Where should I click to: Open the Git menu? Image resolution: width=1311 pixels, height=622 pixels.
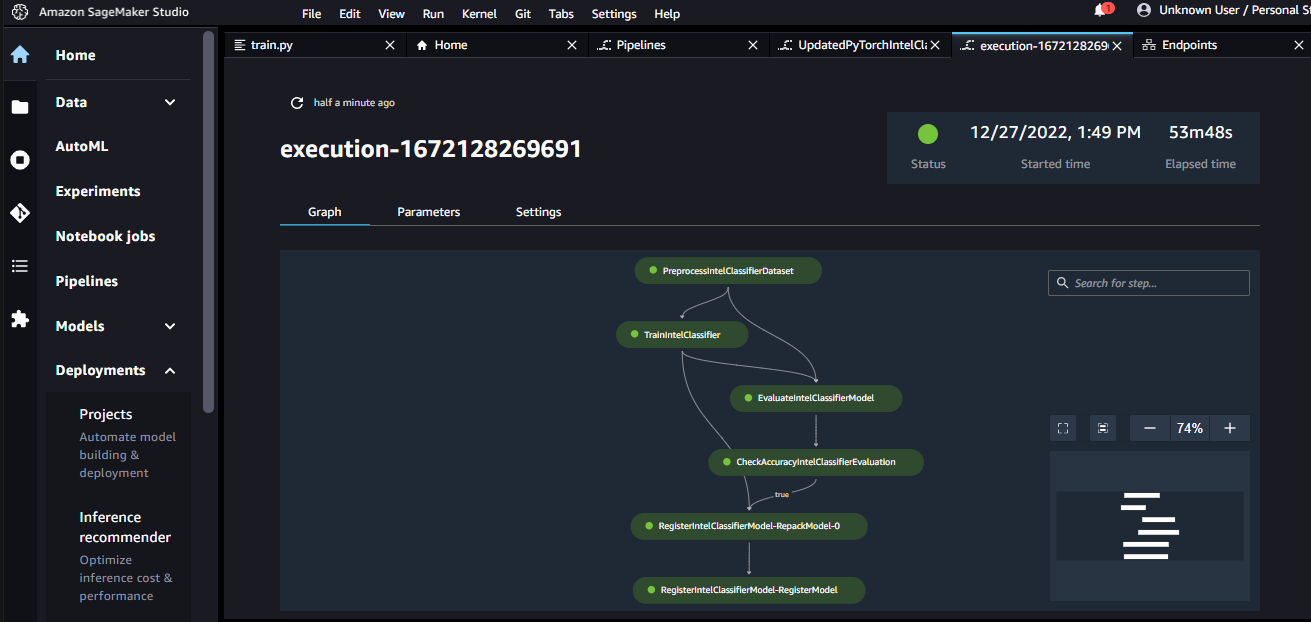coord(523,14)
